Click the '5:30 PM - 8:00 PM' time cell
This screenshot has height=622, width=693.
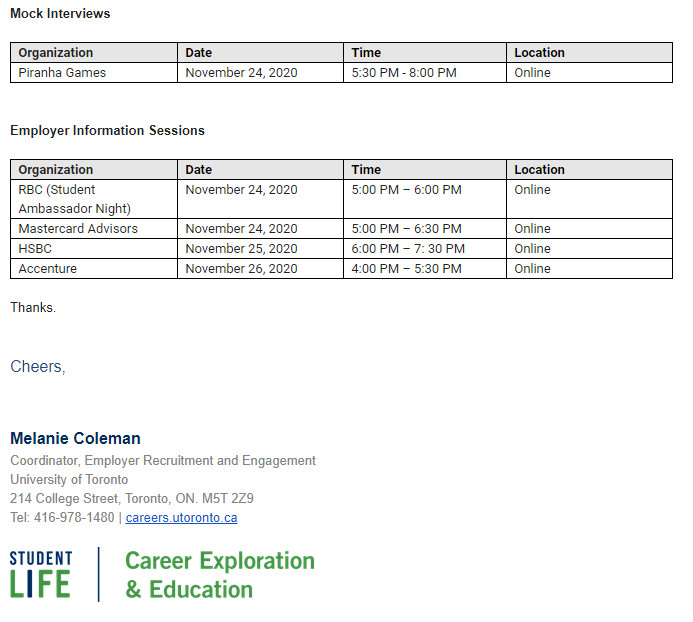click(x=425, y=73)
